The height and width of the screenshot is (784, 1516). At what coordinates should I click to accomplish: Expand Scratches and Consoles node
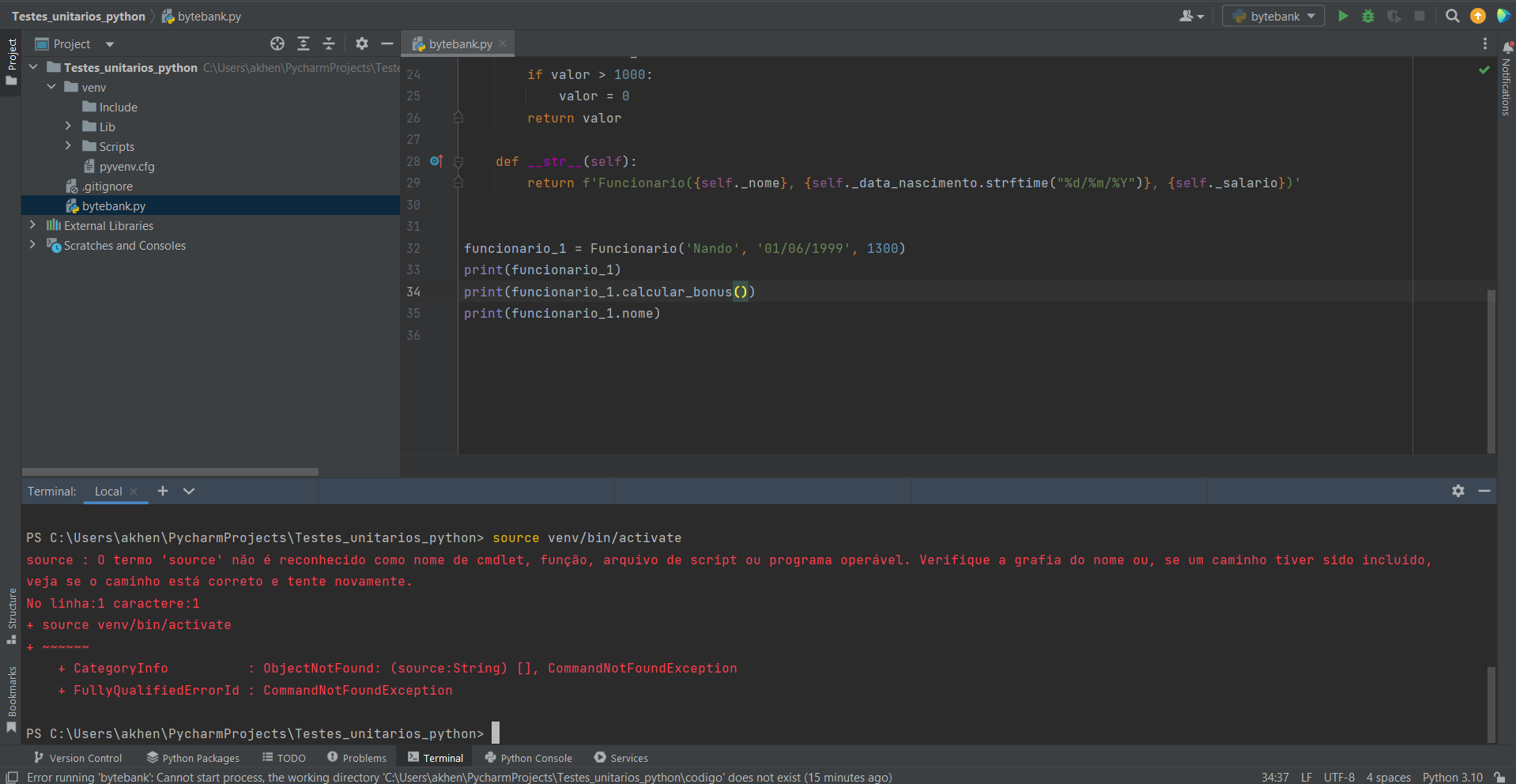pos(32,245)
